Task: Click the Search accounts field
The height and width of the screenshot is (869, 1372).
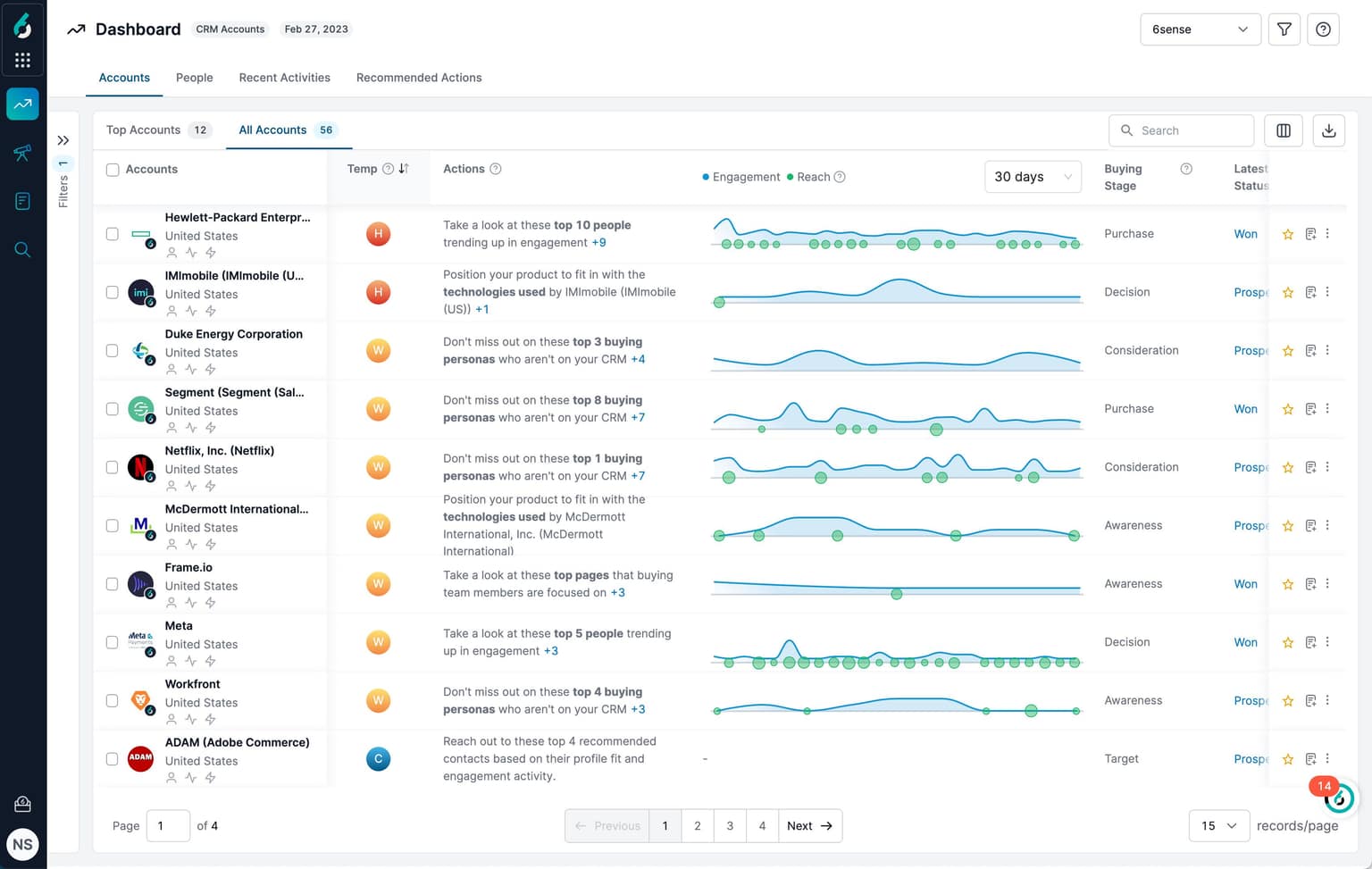Action: [1181, 130]
